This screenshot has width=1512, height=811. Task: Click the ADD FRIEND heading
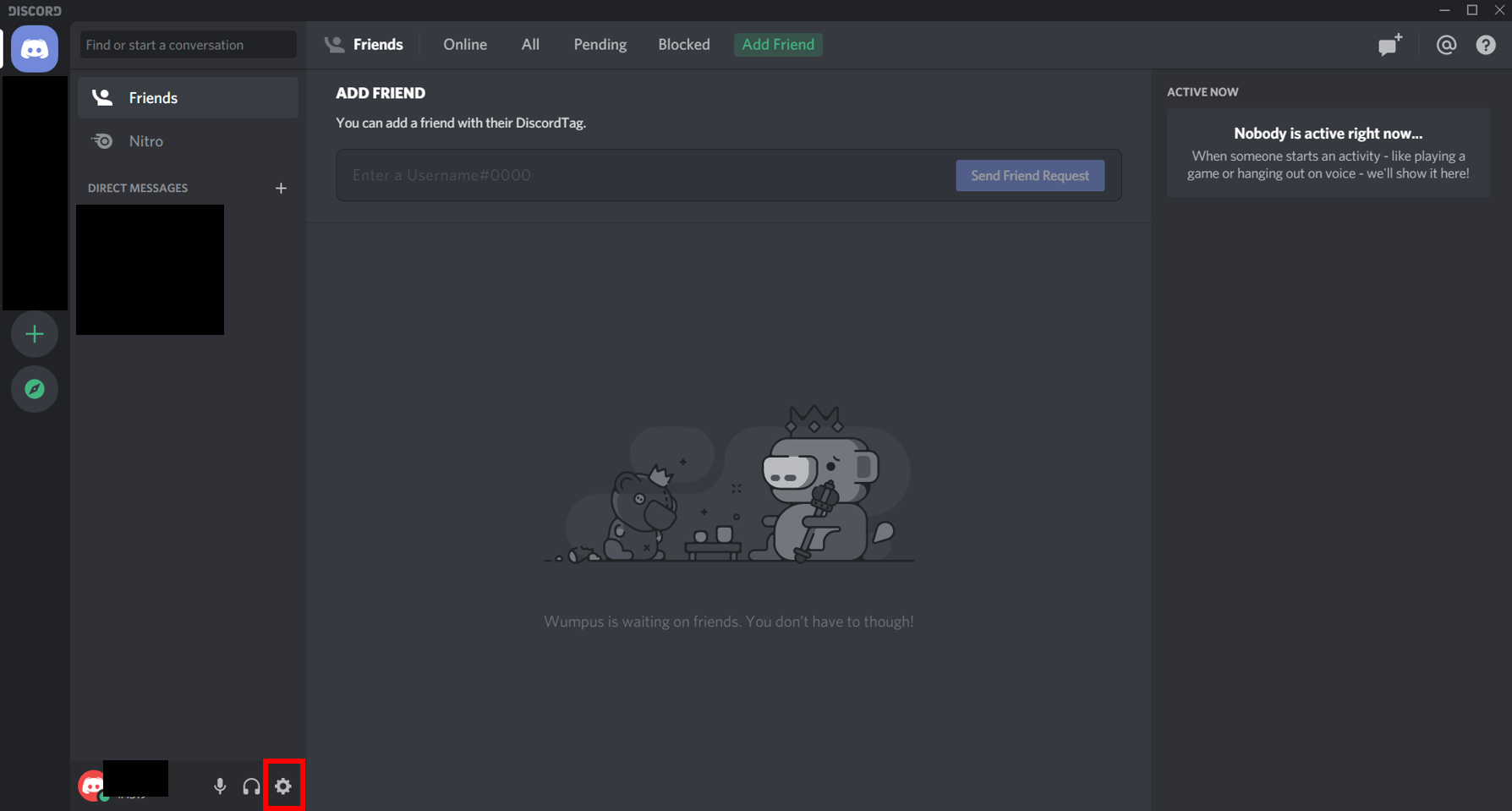tap(381, 93)
